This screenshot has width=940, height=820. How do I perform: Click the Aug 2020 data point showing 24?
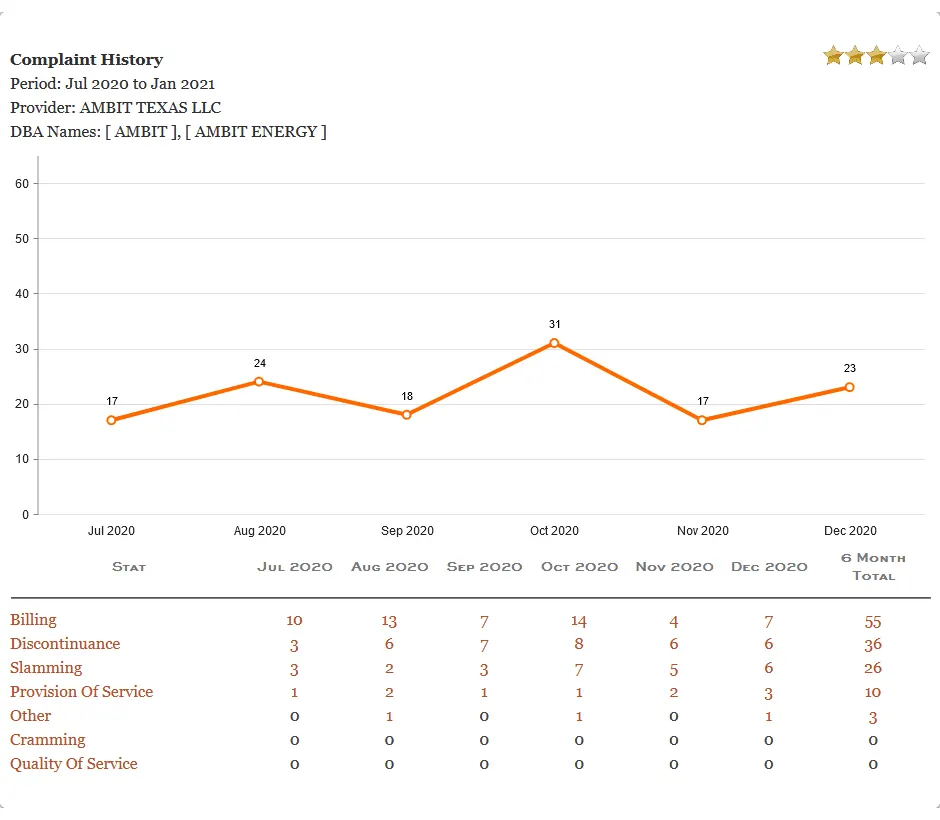pyautogui.click(x=259, y=381)
